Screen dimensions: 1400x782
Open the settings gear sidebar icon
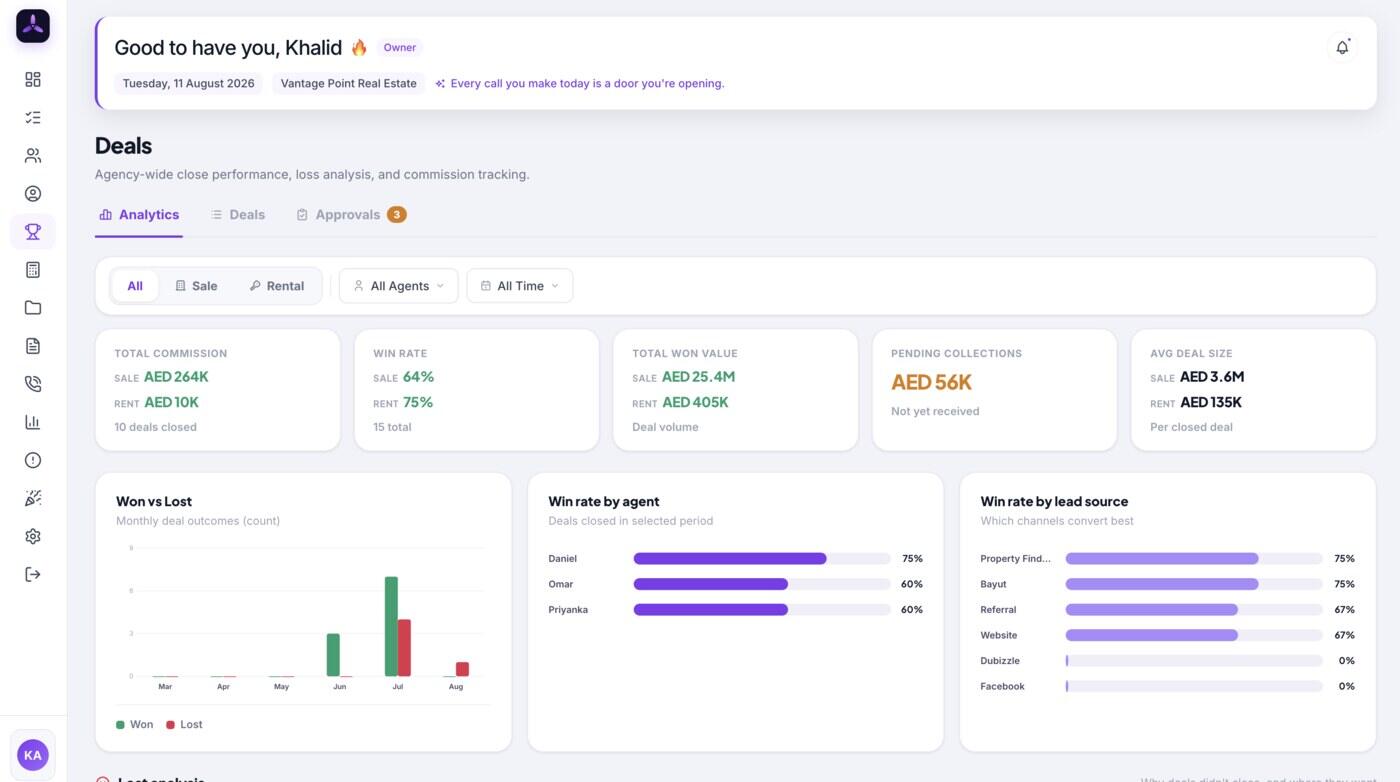click(x=33, y=536)
